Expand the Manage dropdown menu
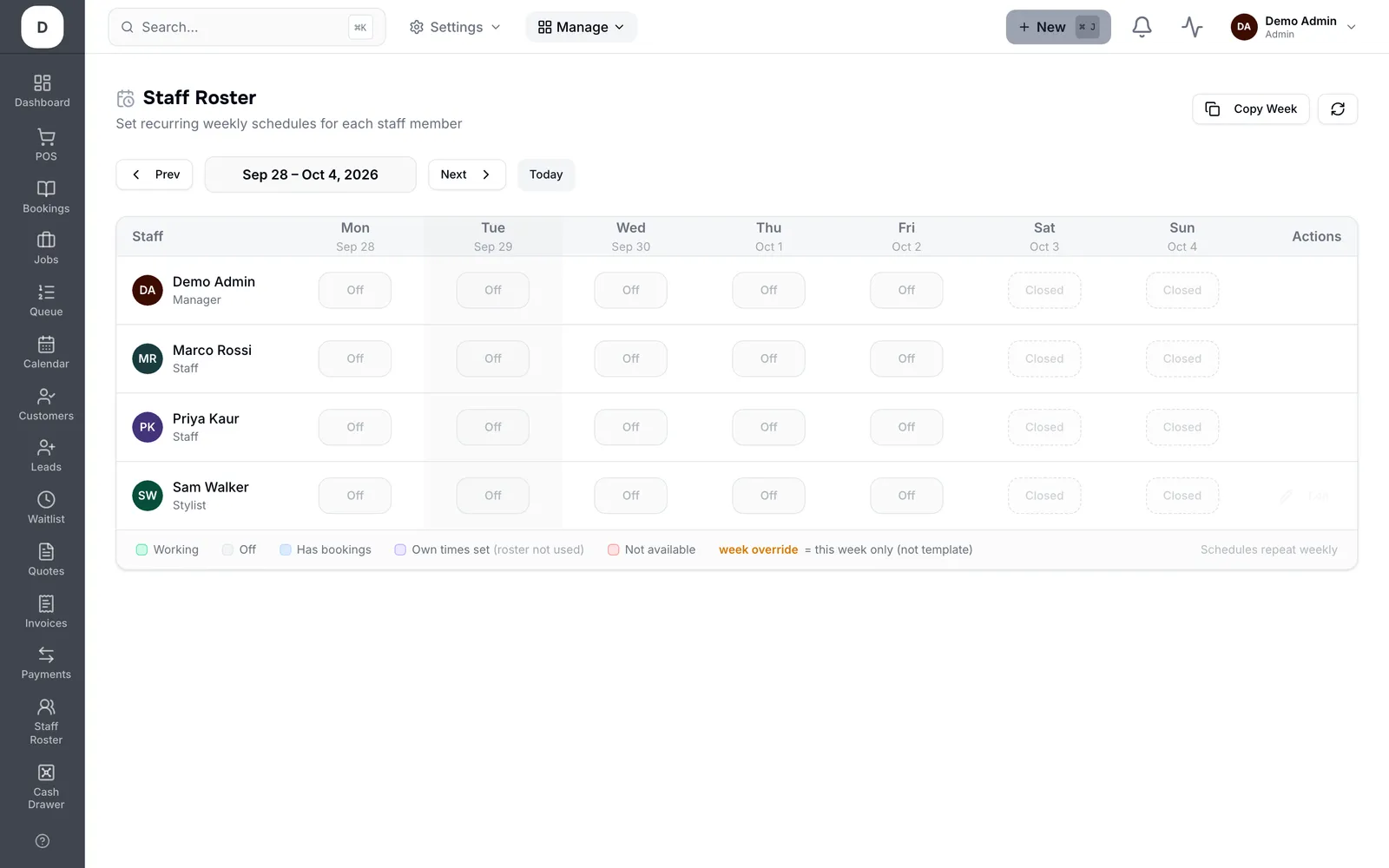 coord(581,27)
